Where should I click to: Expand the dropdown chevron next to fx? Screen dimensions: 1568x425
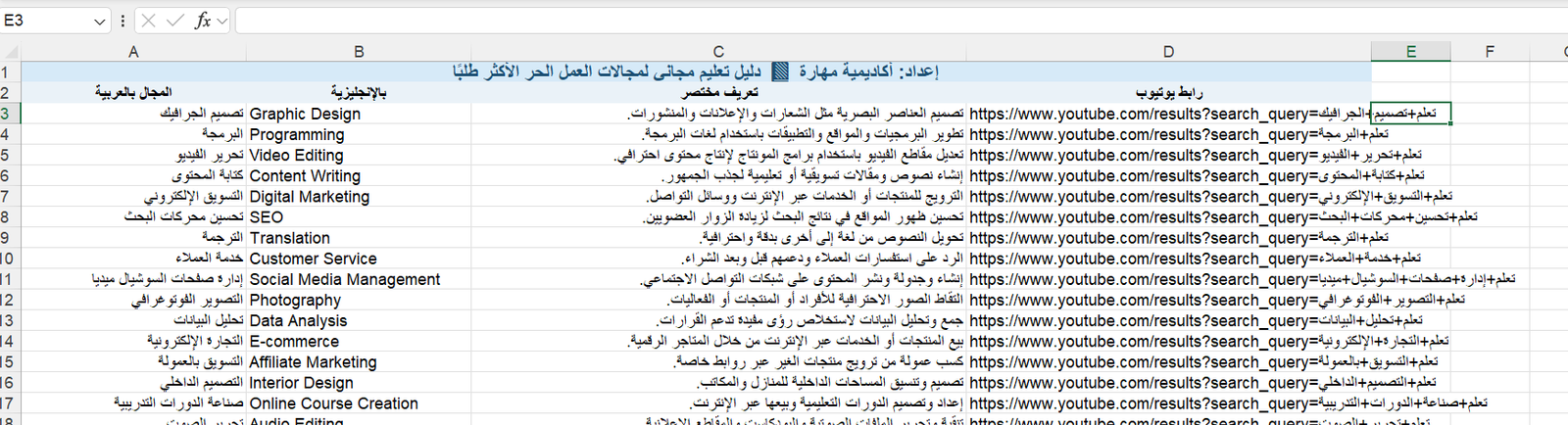click(x=222, y=21)
